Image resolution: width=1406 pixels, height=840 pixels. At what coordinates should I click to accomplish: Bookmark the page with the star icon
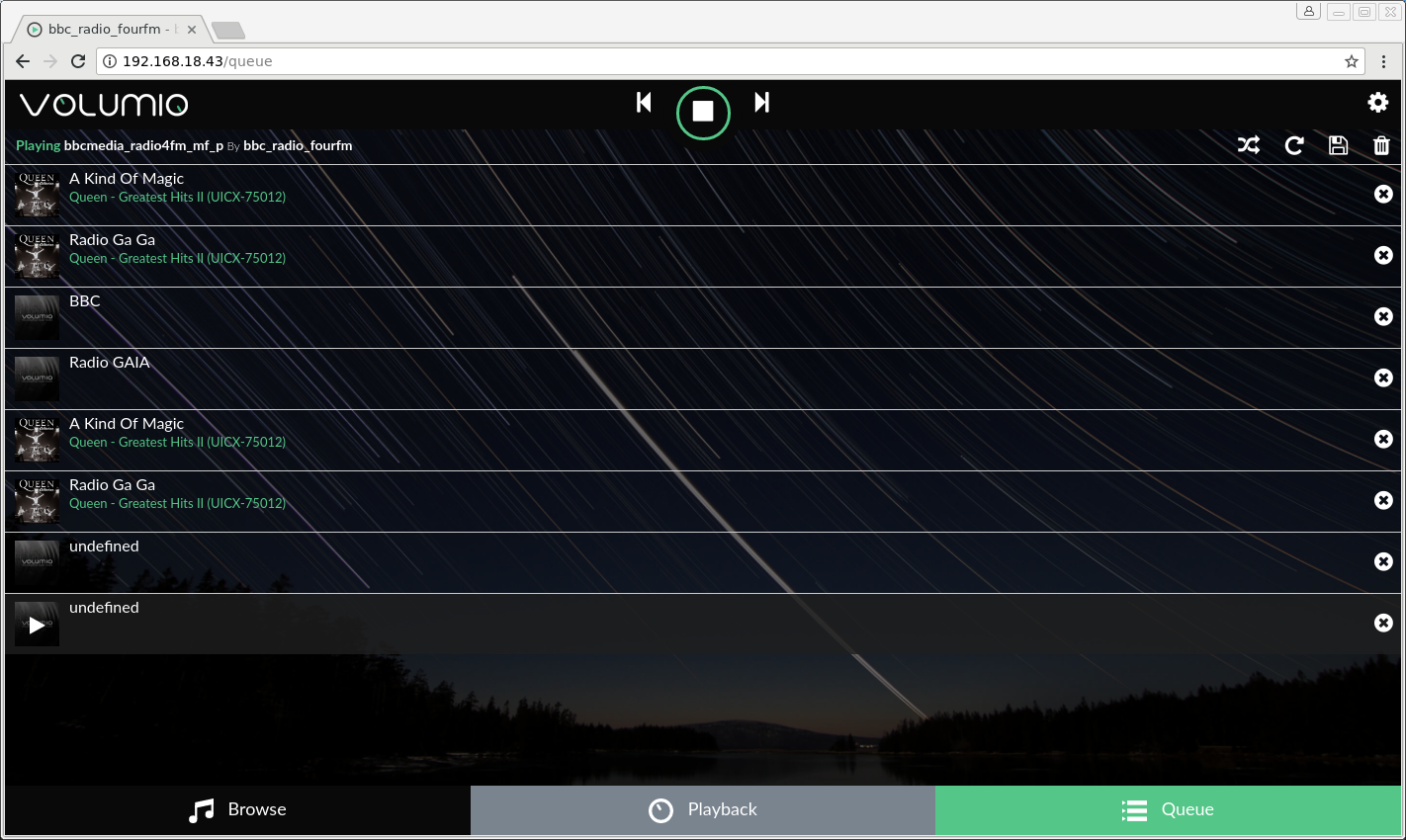(1351, 60)
